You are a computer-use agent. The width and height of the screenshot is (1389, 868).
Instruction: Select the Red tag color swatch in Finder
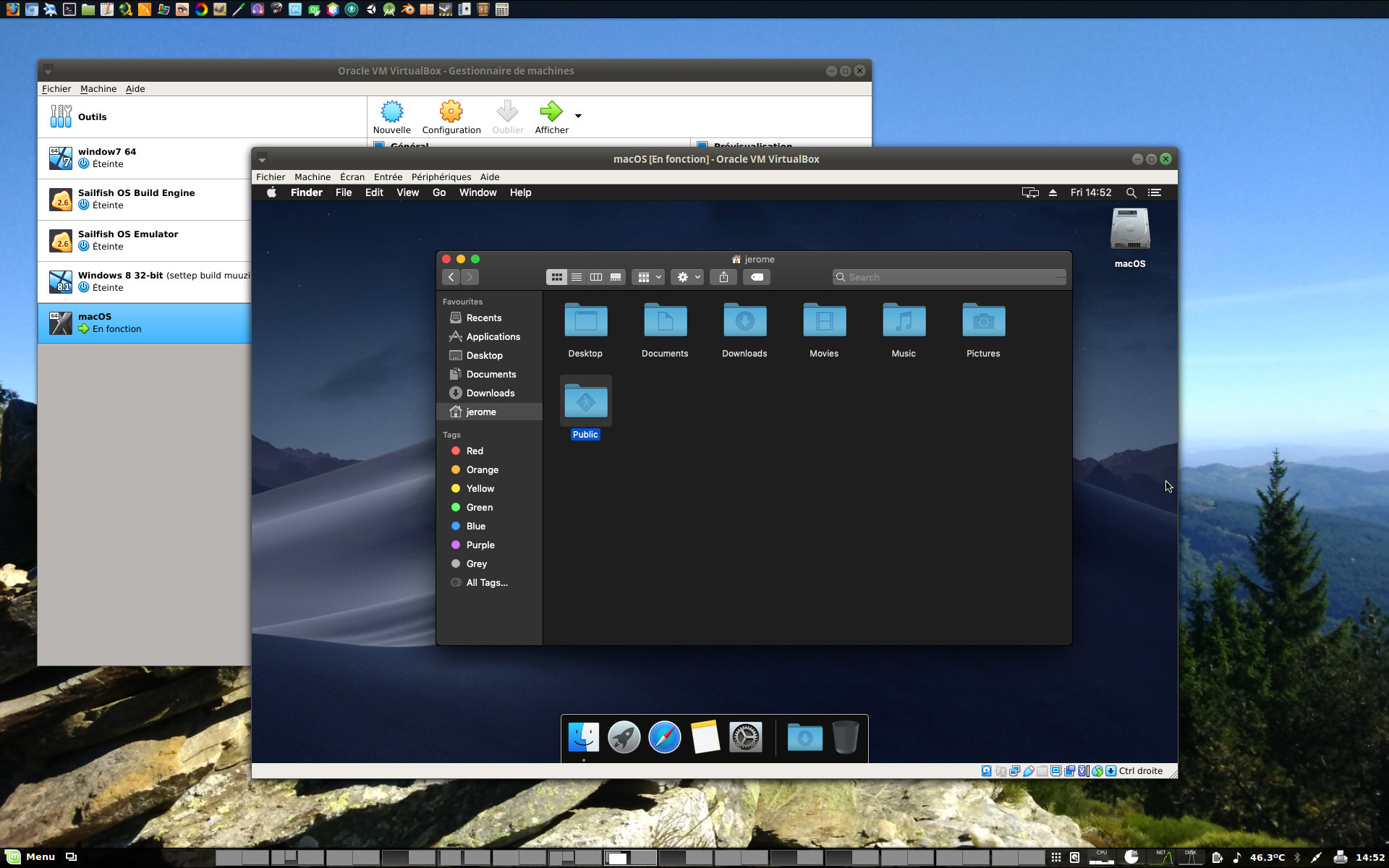click(456, 450)
